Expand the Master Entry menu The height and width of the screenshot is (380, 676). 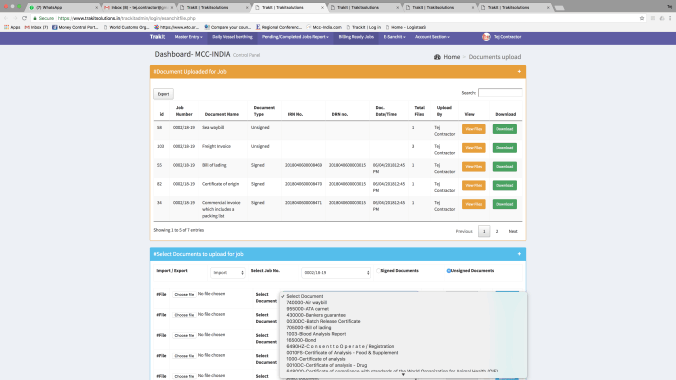[188, 37]
